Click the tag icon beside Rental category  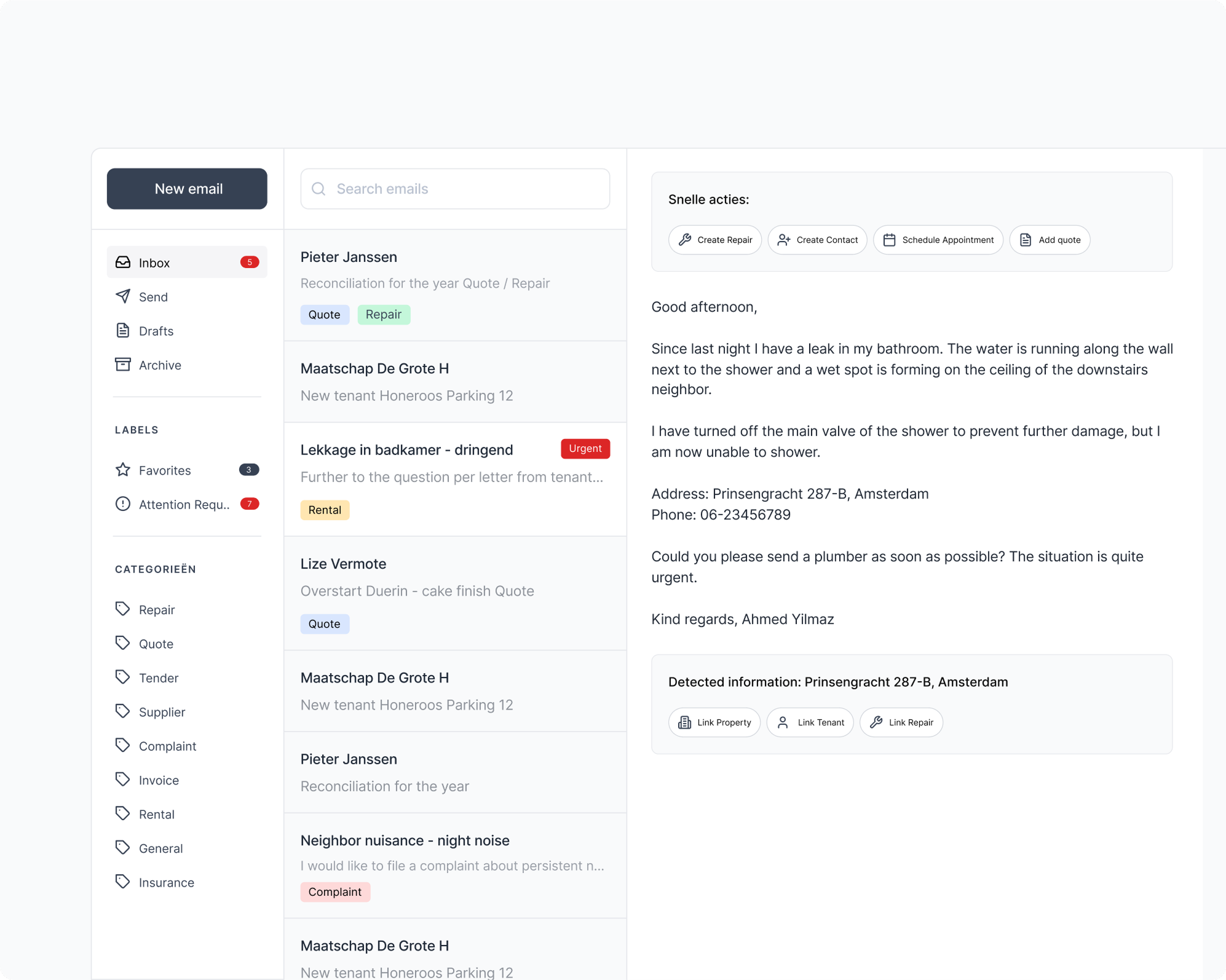point(123,814)
